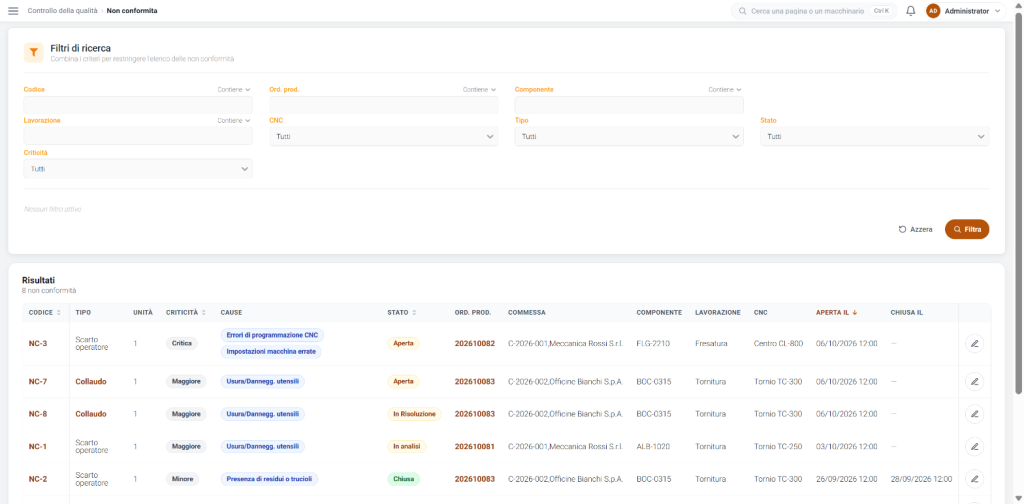Open the NC-2 code link
Screen dimensions: 1024x504
[x=37, y=479]
